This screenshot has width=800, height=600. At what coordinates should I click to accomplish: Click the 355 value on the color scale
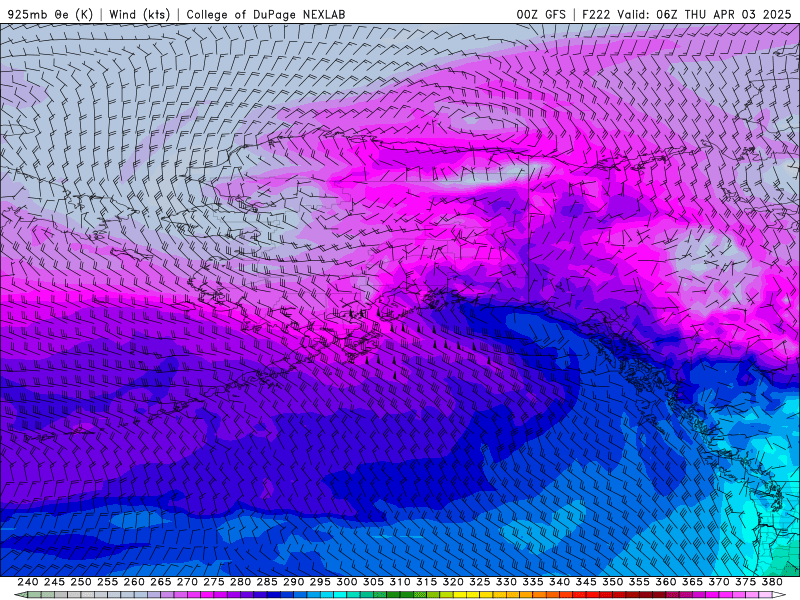[639, 582]
